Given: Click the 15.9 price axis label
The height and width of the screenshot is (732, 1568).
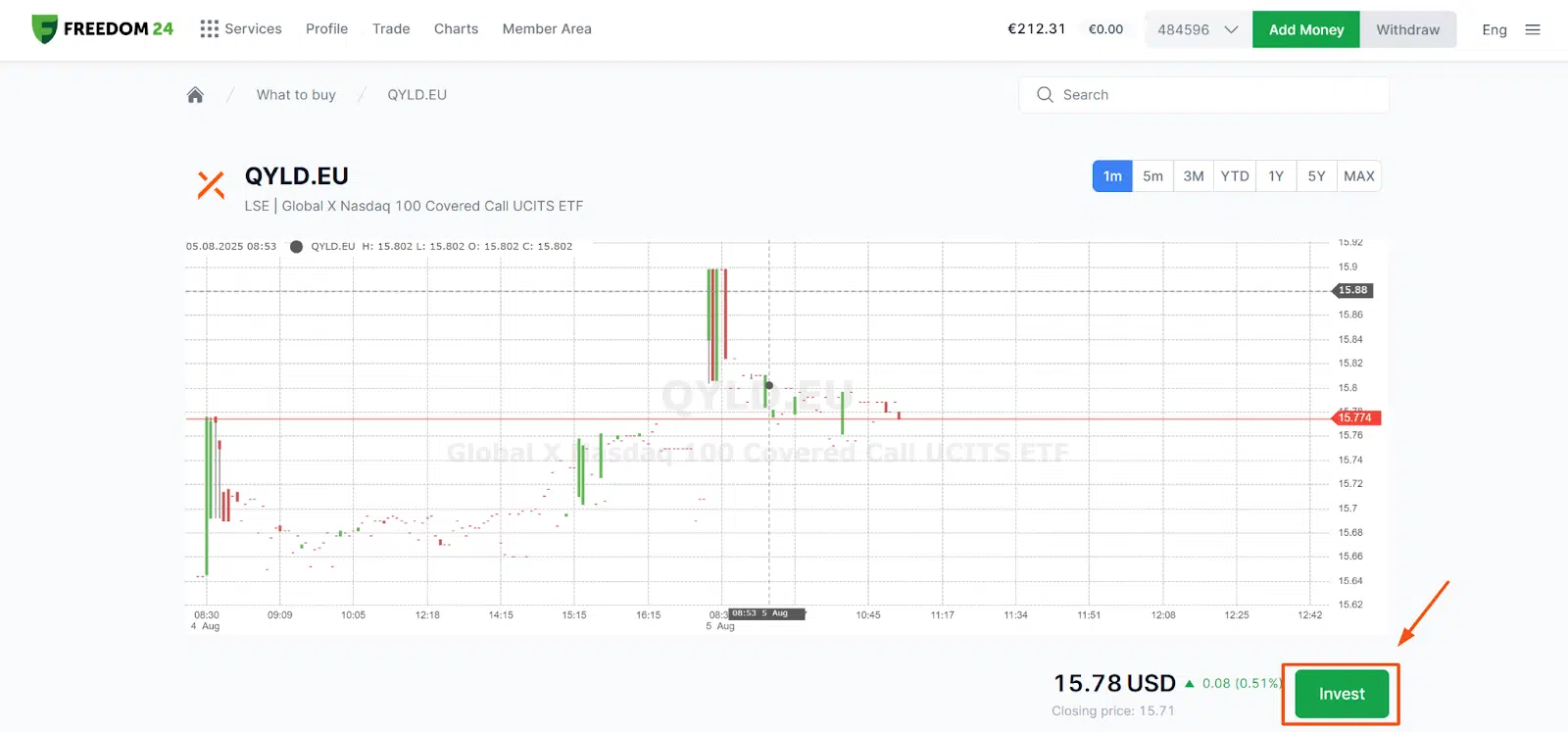Looking at the screenshot, I should (x=1348, y=267).
